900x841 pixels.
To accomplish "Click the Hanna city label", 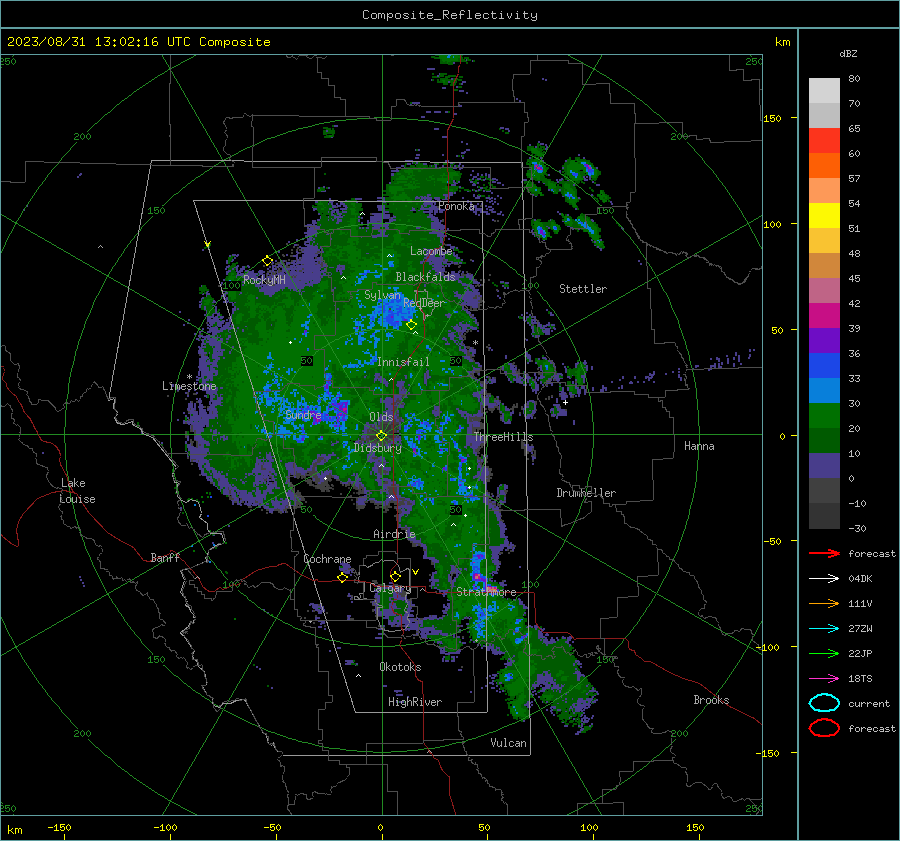I will (x=699, y=446).
